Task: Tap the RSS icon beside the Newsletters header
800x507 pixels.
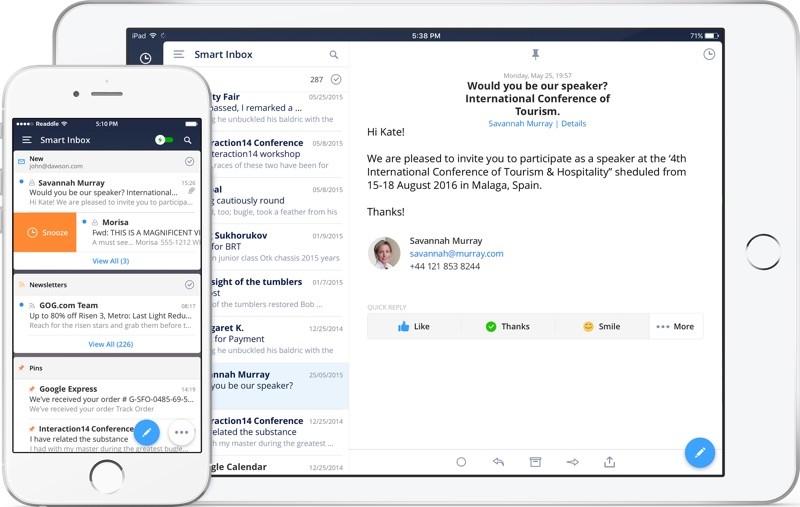Action: (22, 285)
